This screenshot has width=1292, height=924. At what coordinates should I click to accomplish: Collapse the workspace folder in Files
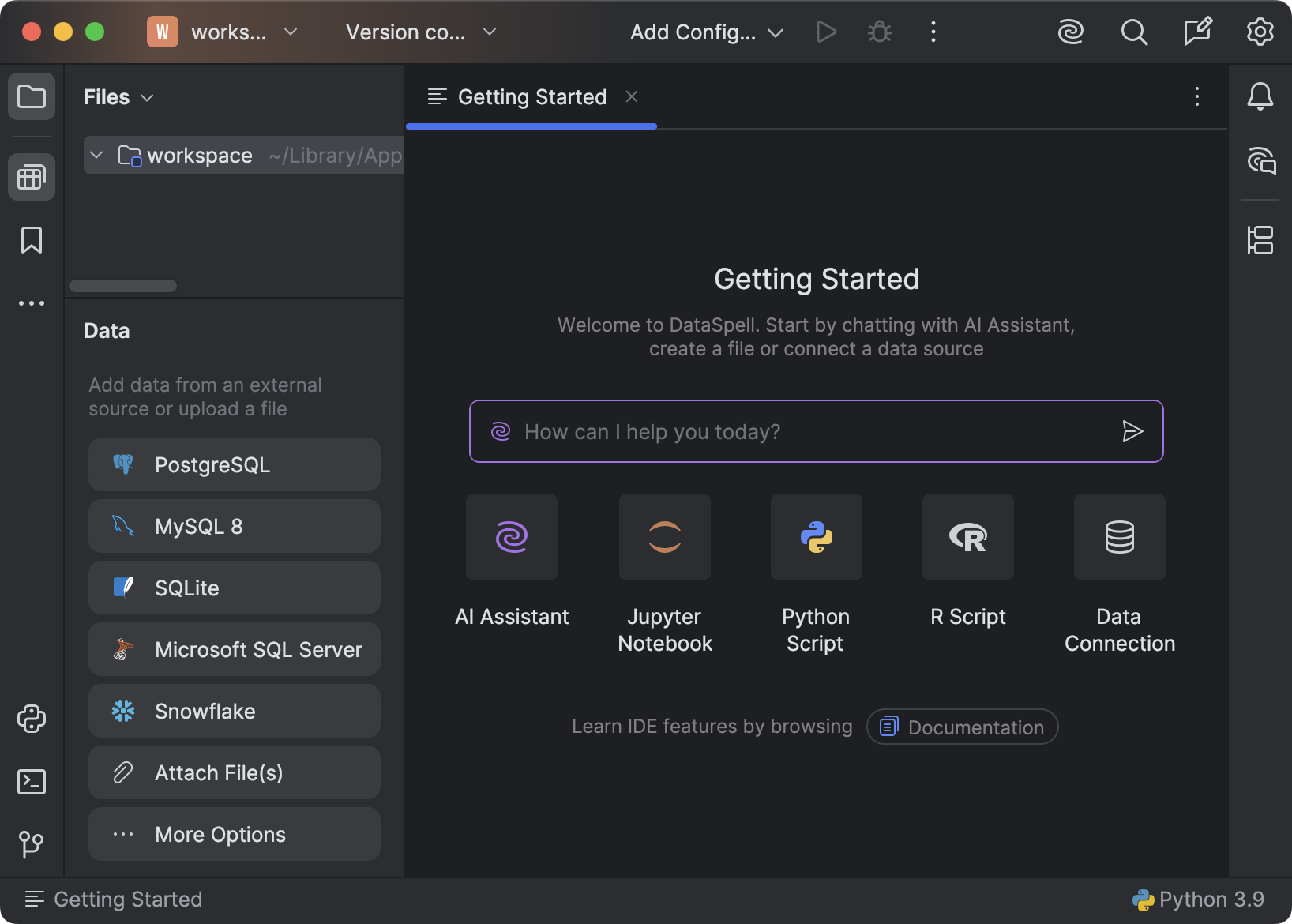click(x=96, y=155)
